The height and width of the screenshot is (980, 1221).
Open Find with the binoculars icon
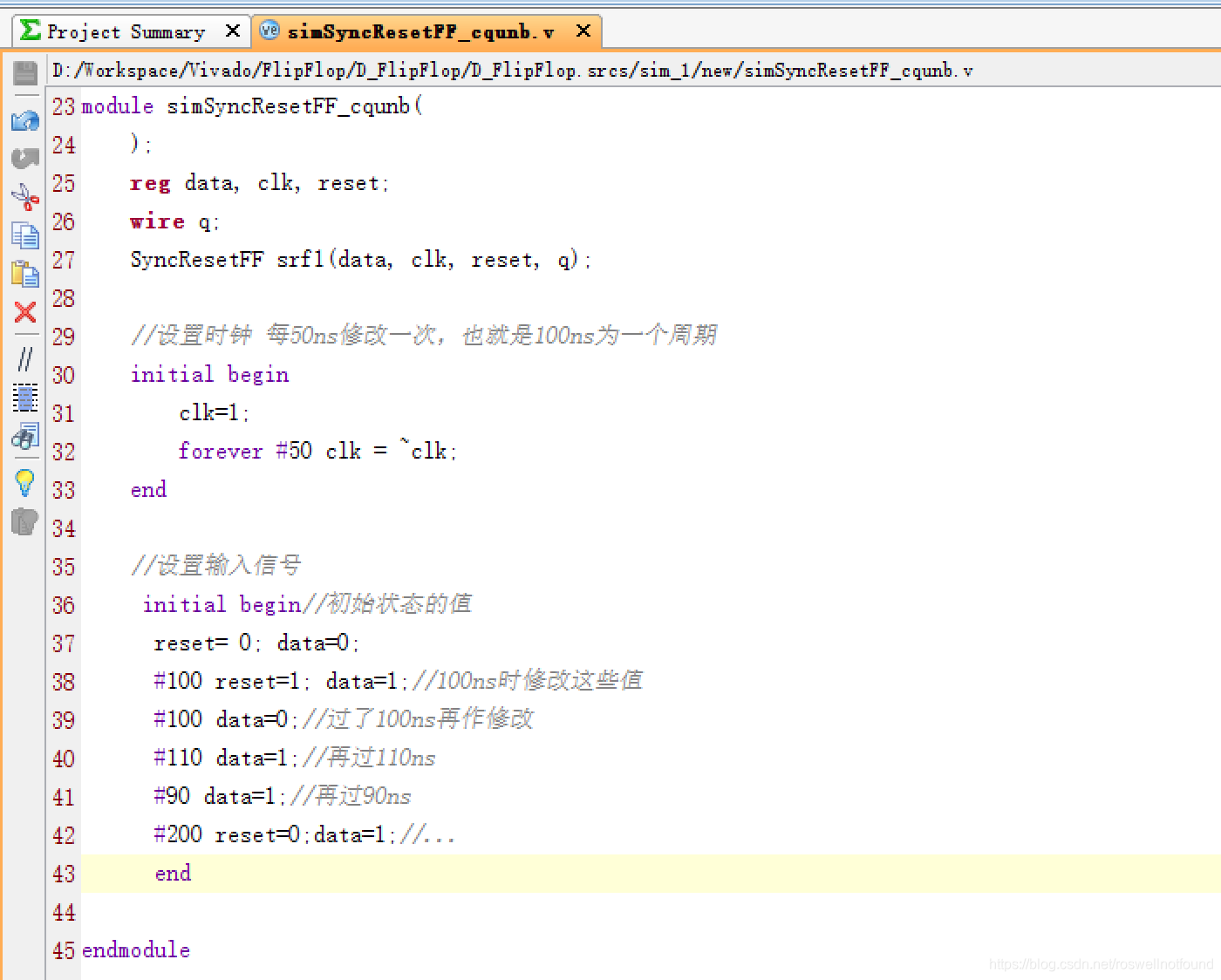[25, 436]
